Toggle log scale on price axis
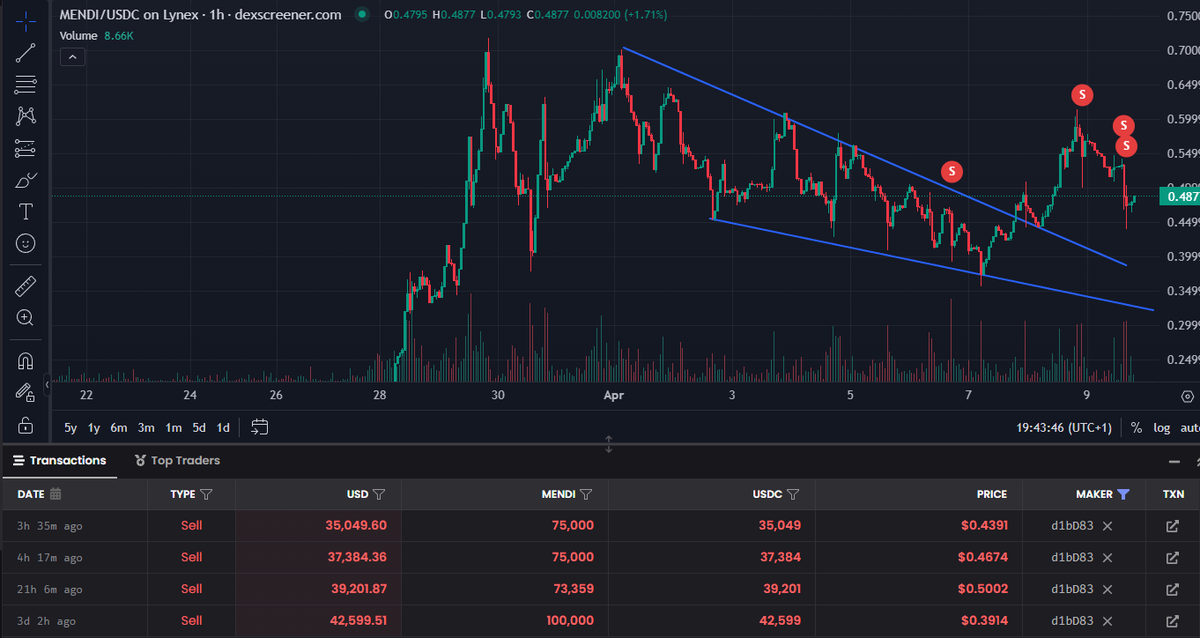The image size is (1200, 638). [x=1160, y=428]
